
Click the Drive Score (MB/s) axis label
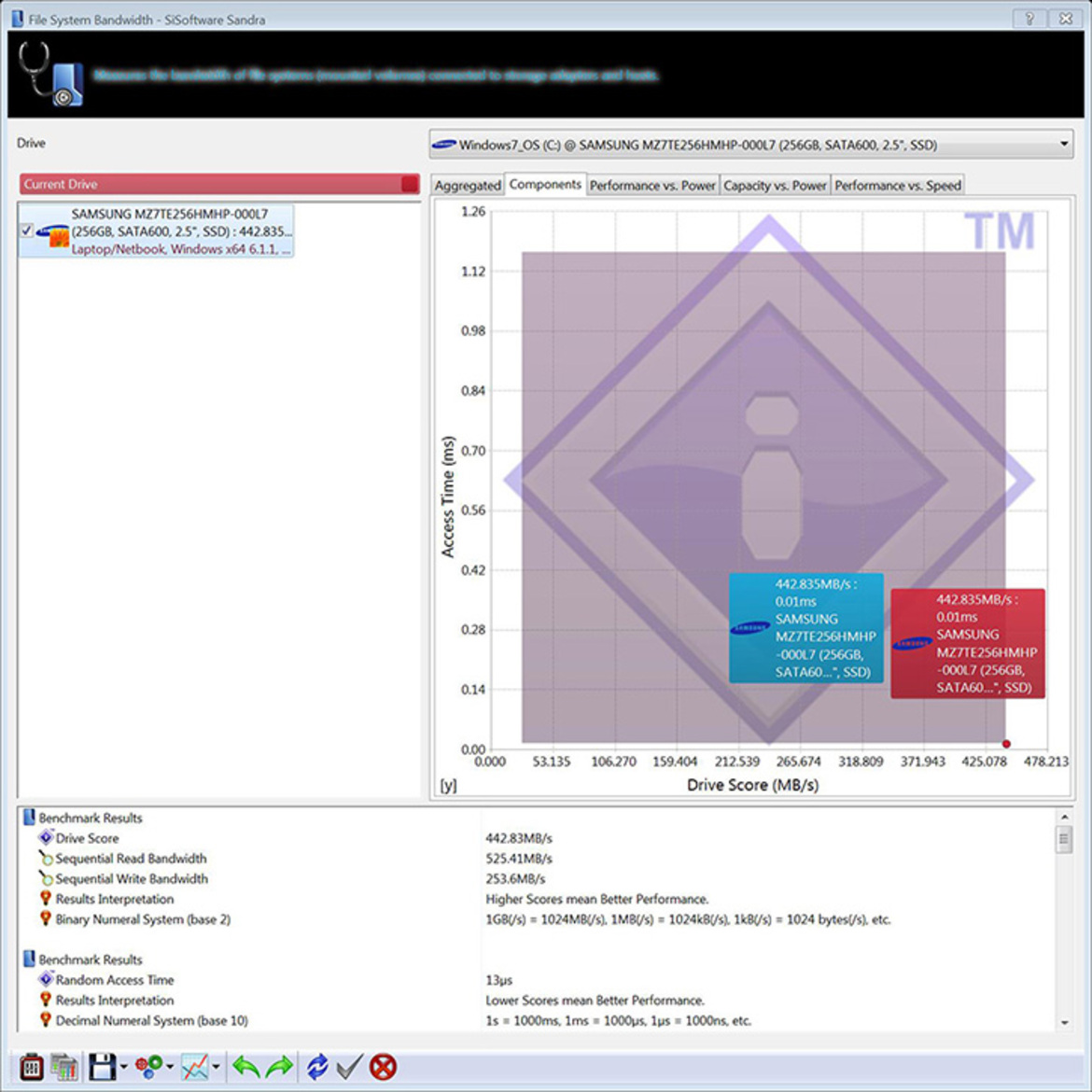(x=753, y=785)
